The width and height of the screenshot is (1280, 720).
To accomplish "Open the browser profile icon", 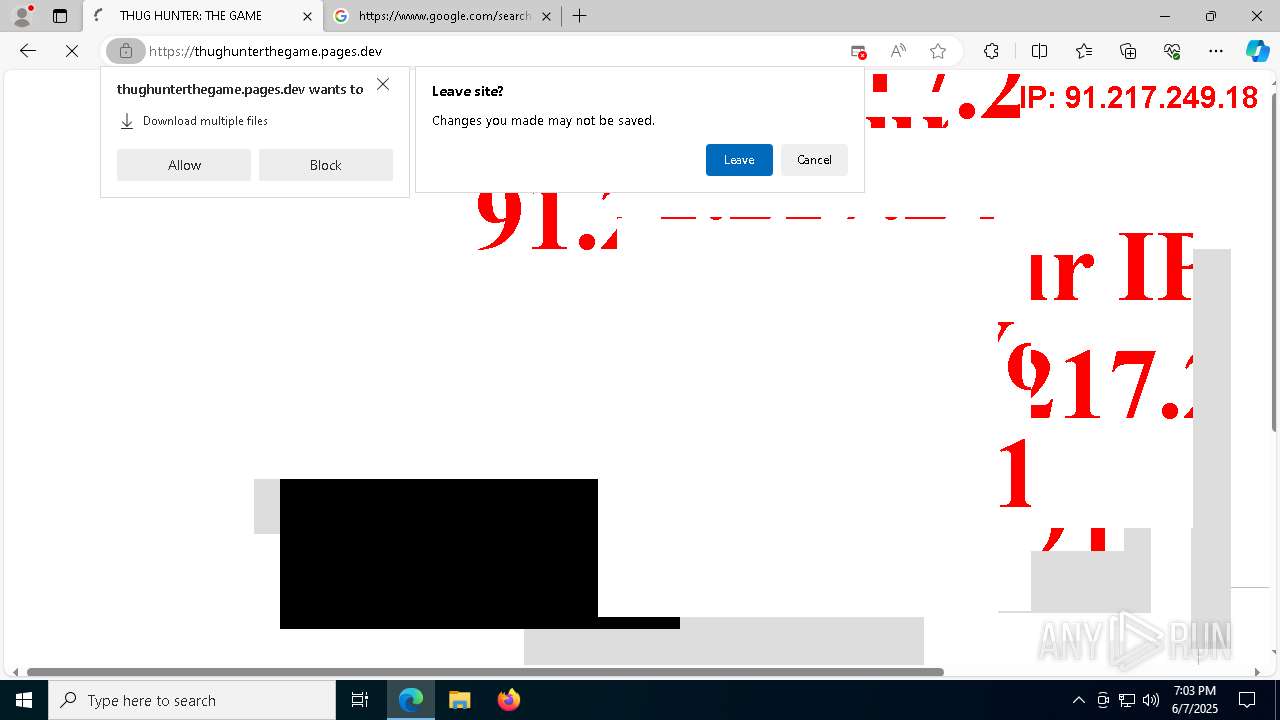I will coord(22,16).
